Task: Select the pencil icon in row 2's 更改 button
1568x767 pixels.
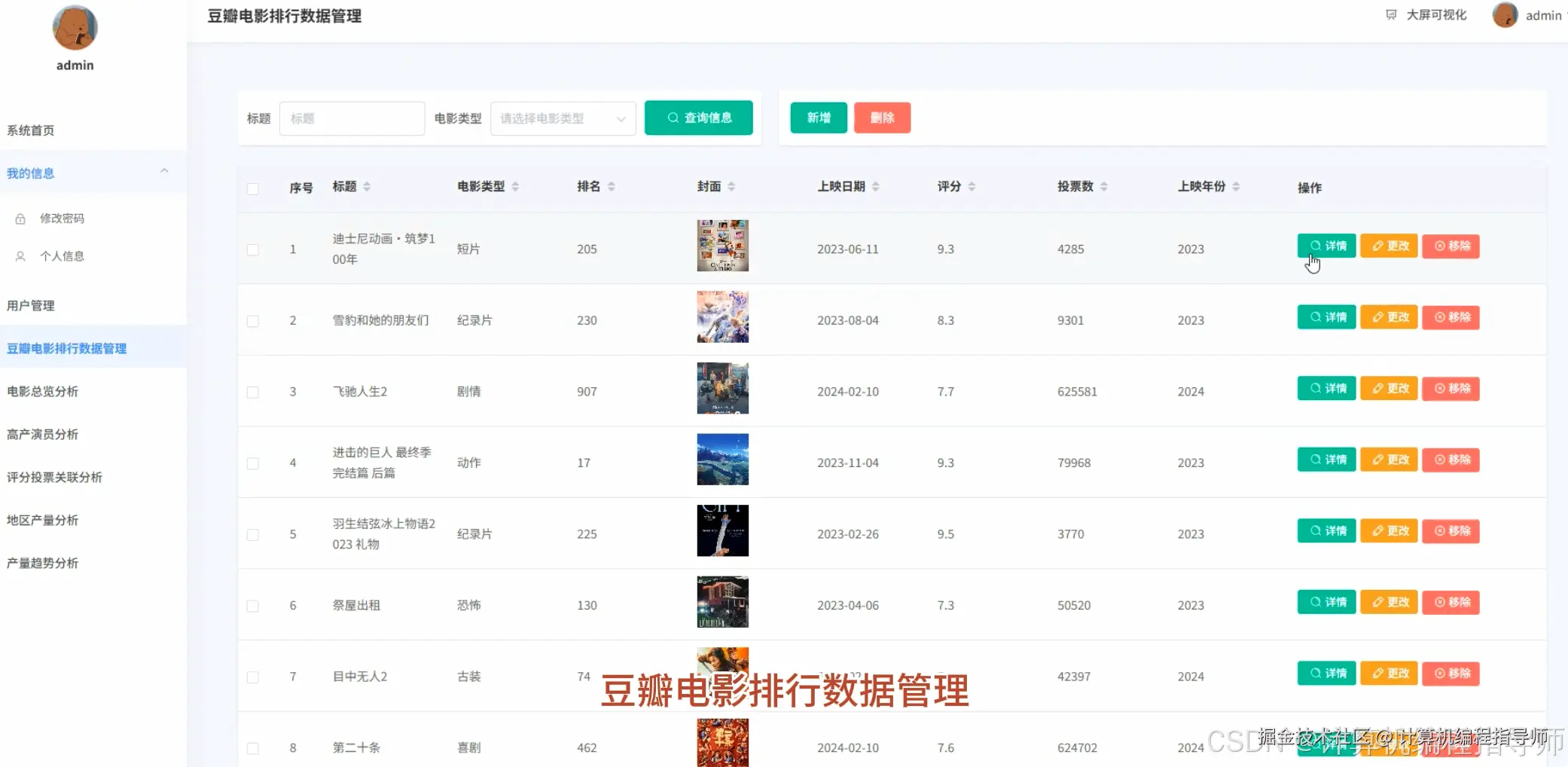Action: 1376,317
